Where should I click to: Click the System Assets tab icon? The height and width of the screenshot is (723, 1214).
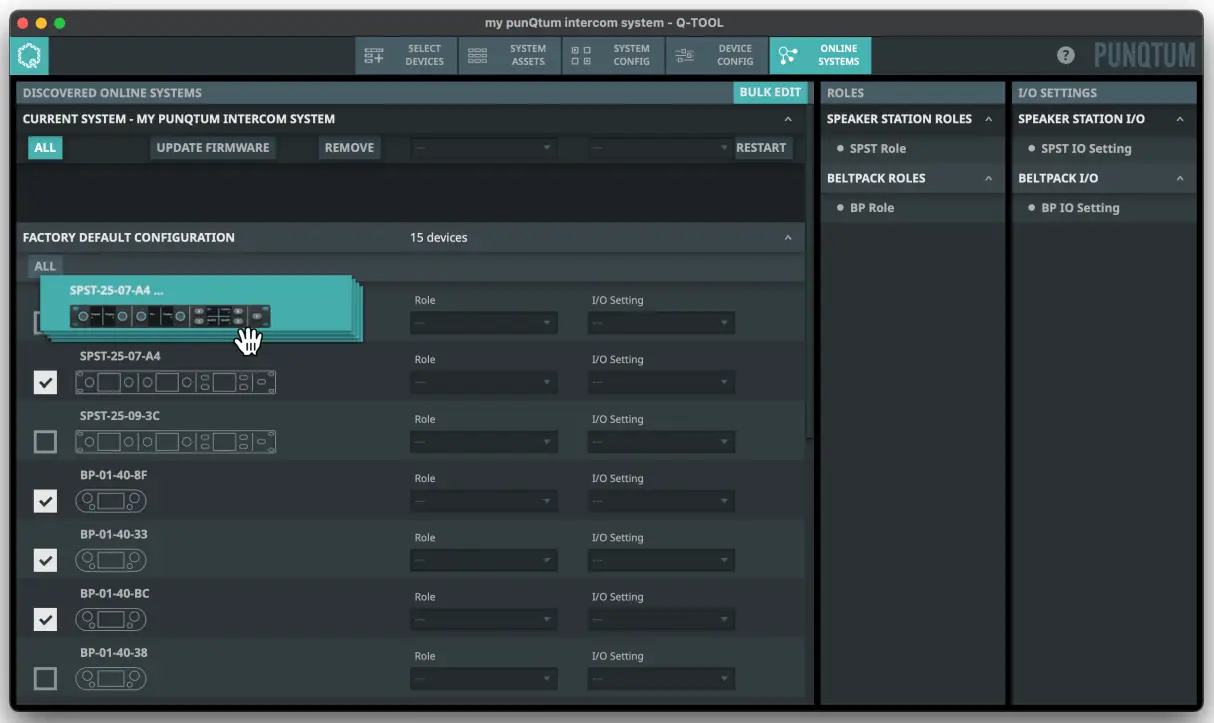click(x=478, y=56)
